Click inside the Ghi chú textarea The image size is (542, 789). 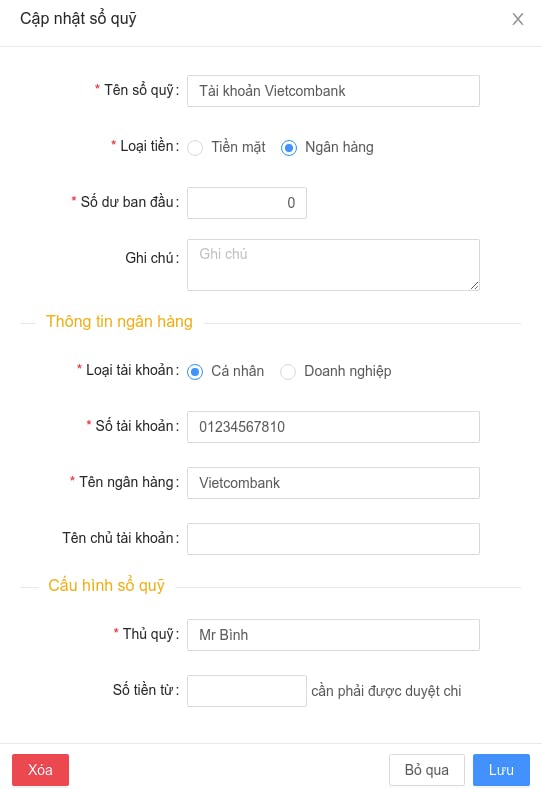333,265
